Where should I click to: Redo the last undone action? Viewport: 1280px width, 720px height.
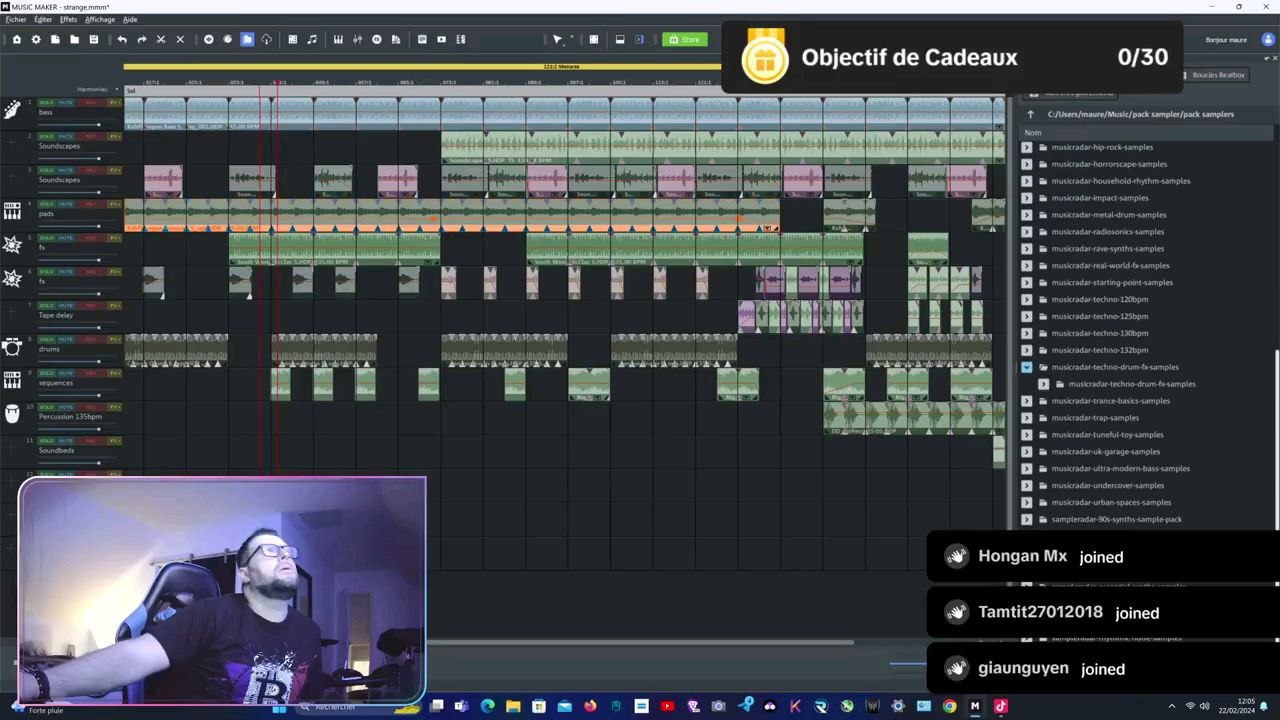tap(141, 39)
